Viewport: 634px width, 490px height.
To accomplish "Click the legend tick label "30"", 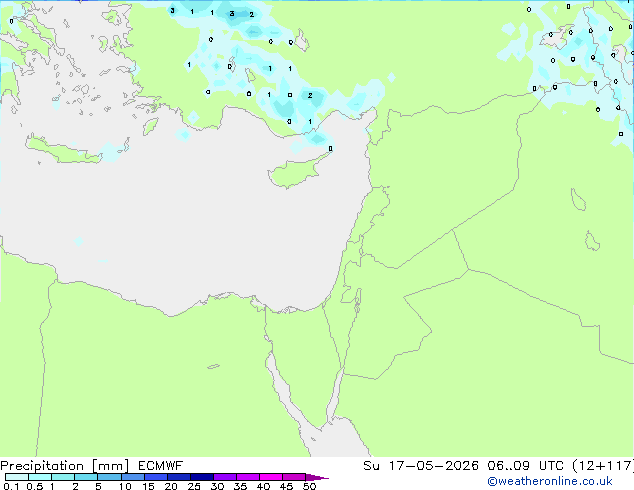I will pos(217,486).
